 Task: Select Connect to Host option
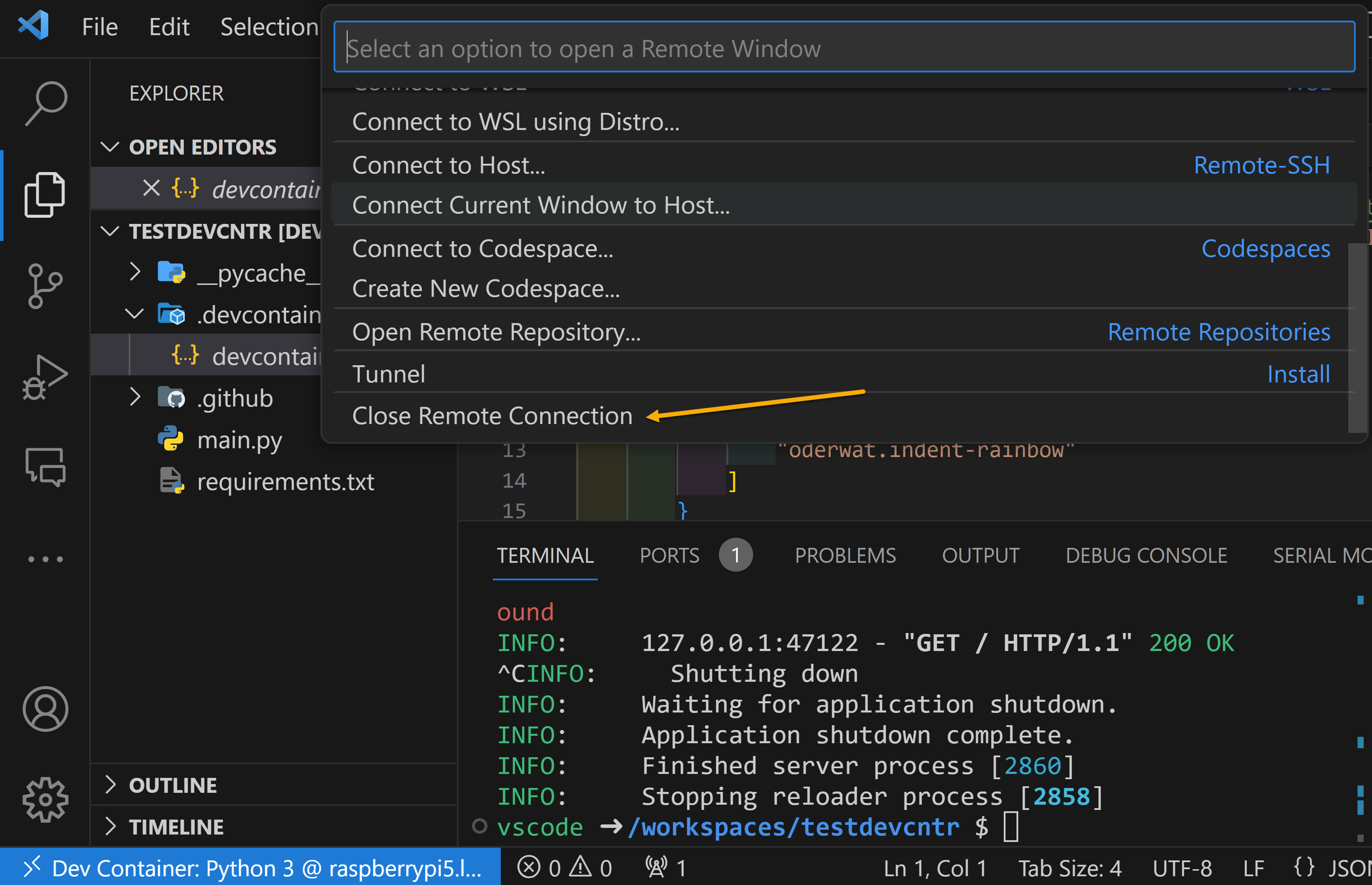pyautogui.click(x=844, y=165)
